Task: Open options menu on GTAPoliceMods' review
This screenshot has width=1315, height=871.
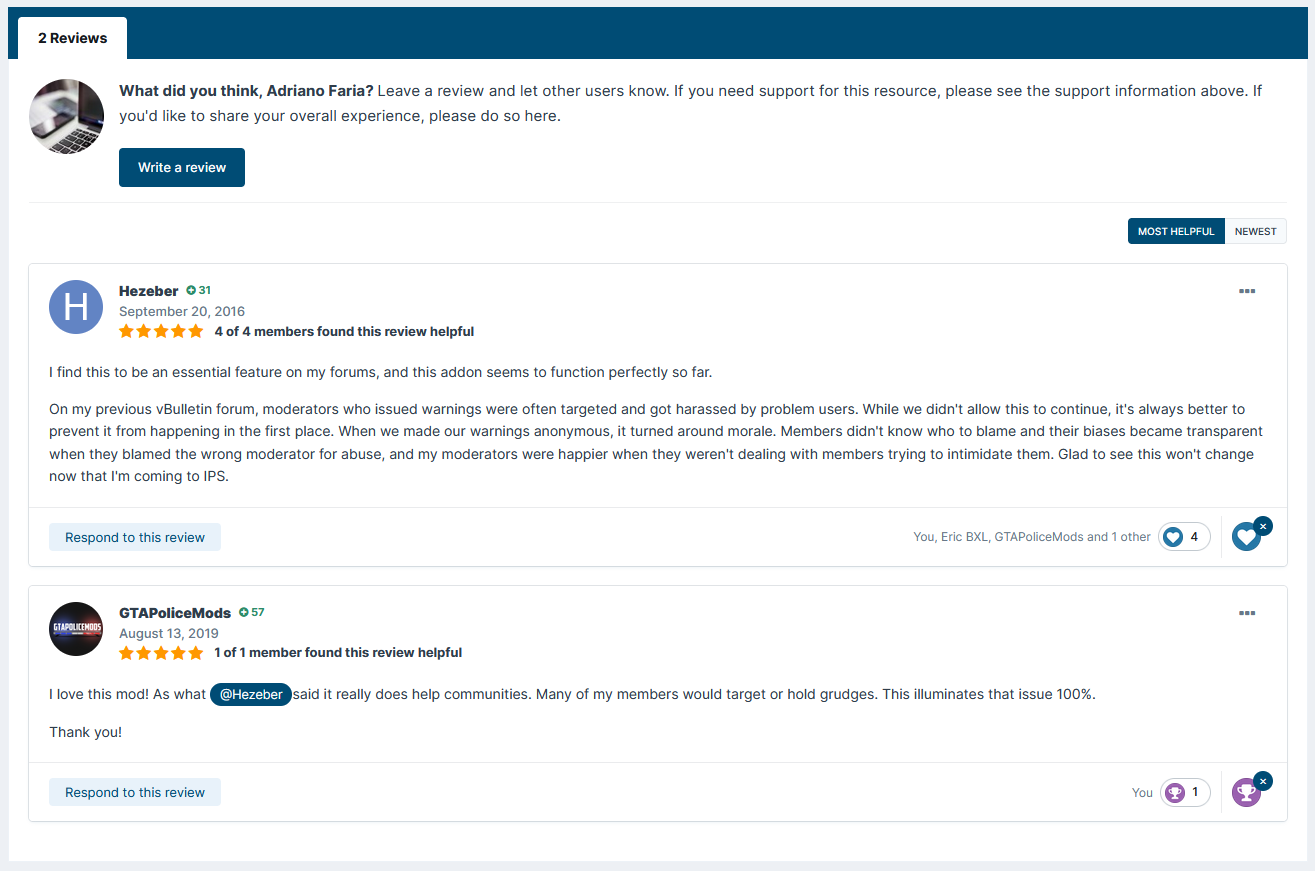Action: (1246, 613)
